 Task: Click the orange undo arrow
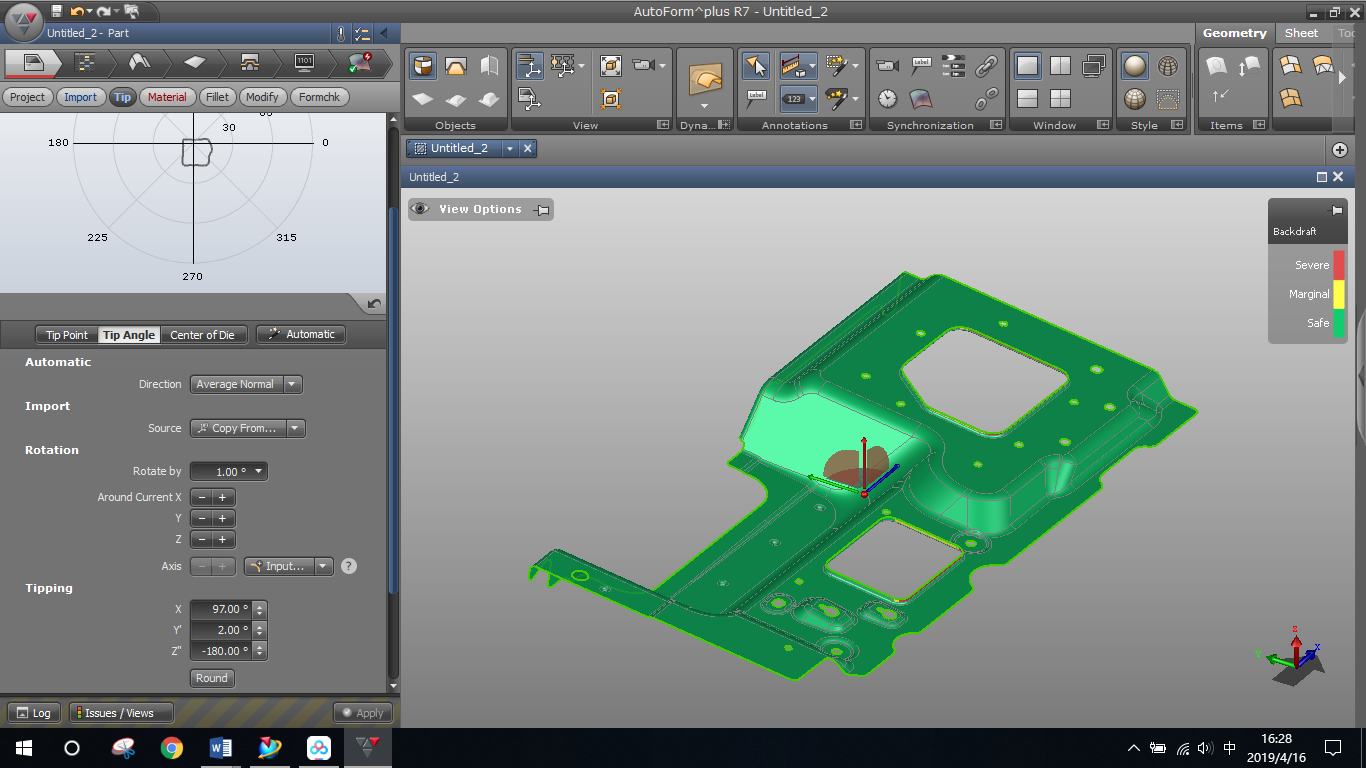point(77,11)
